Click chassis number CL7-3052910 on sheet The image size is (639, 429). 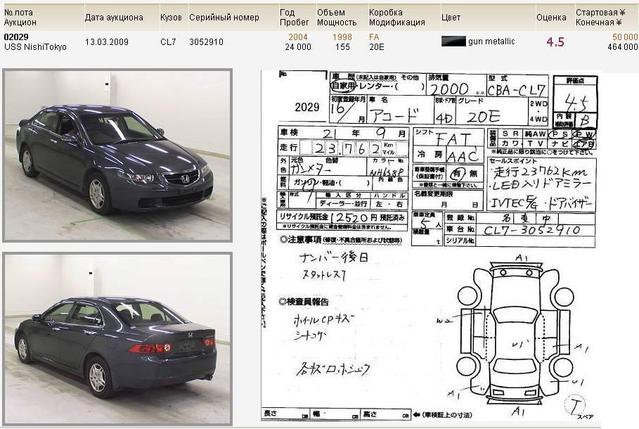532,230
